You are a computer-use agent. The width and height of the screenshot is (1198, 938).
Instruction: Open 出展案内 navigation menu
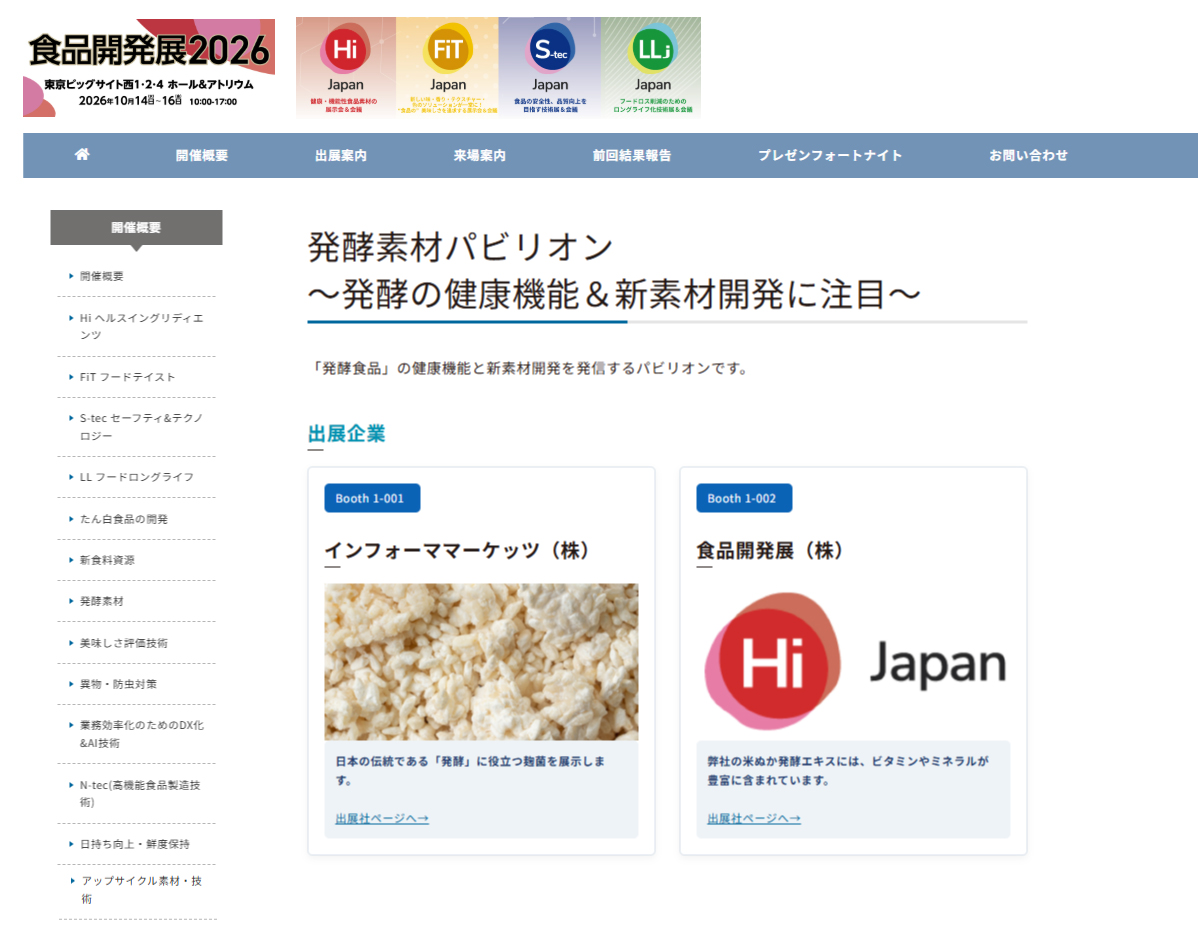[341, 156]
